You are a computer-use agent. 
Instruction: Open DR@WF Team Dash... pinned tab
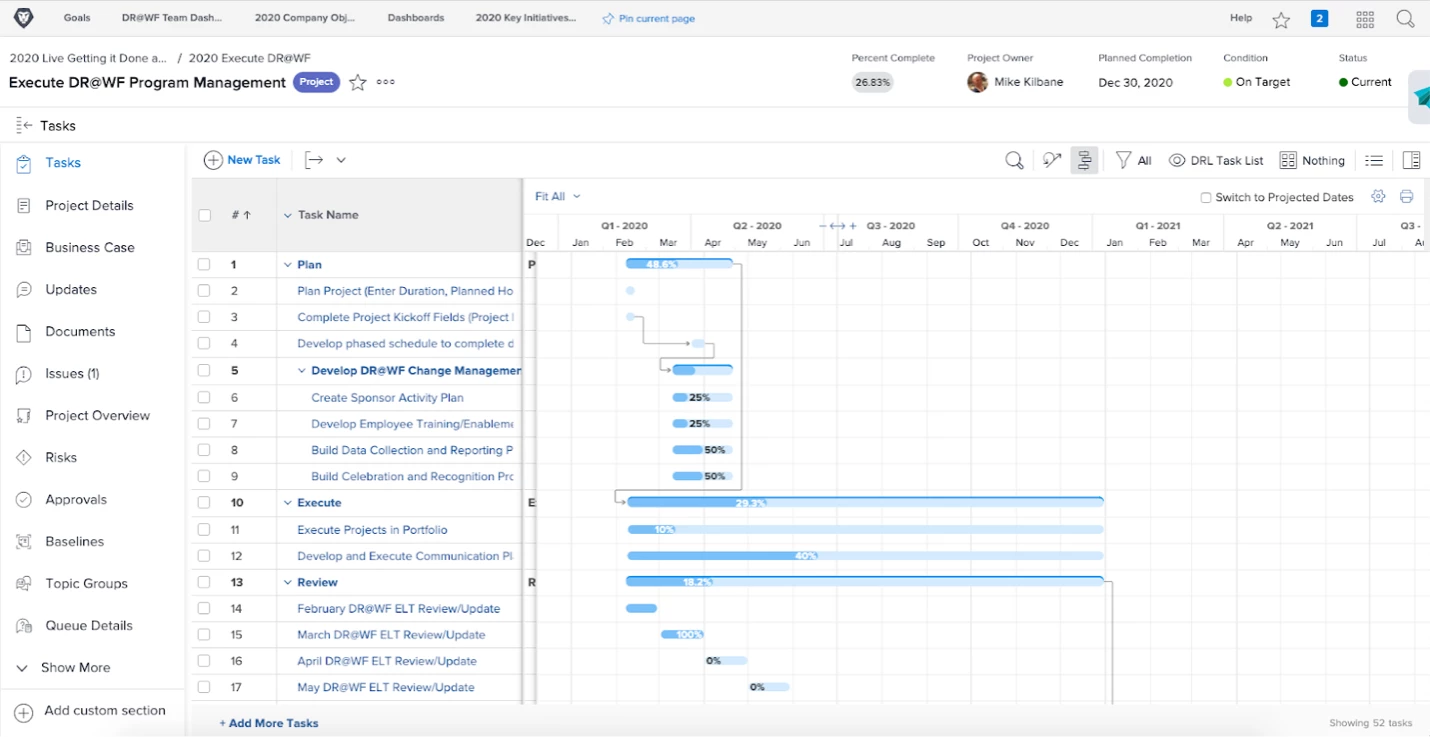tap(172, 18)
